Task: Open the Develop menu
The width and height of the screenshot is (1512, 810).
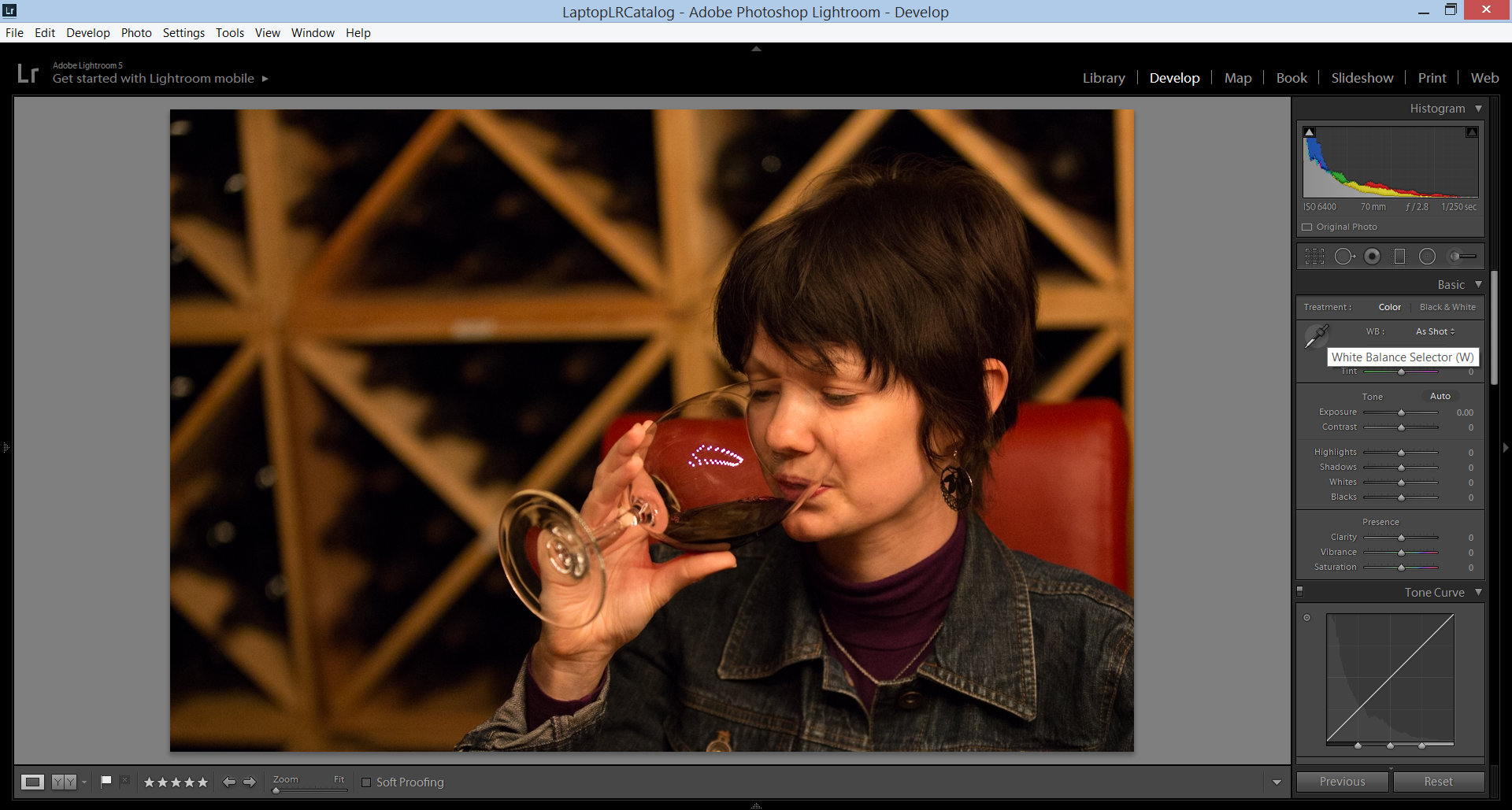Action: [88, 32]
